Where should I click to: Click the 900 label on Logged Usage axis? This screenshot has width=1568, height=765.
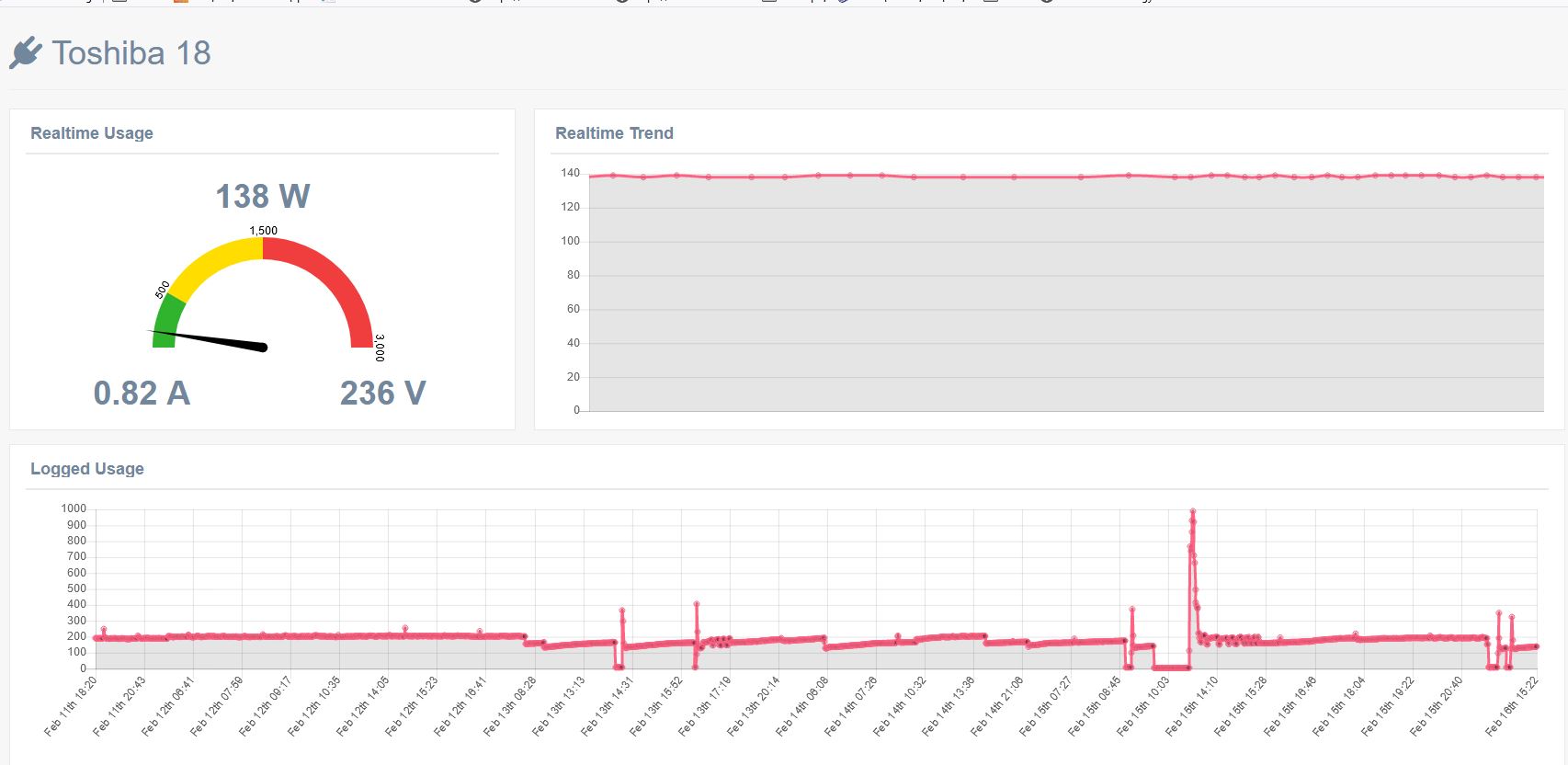tap(76, 525)
